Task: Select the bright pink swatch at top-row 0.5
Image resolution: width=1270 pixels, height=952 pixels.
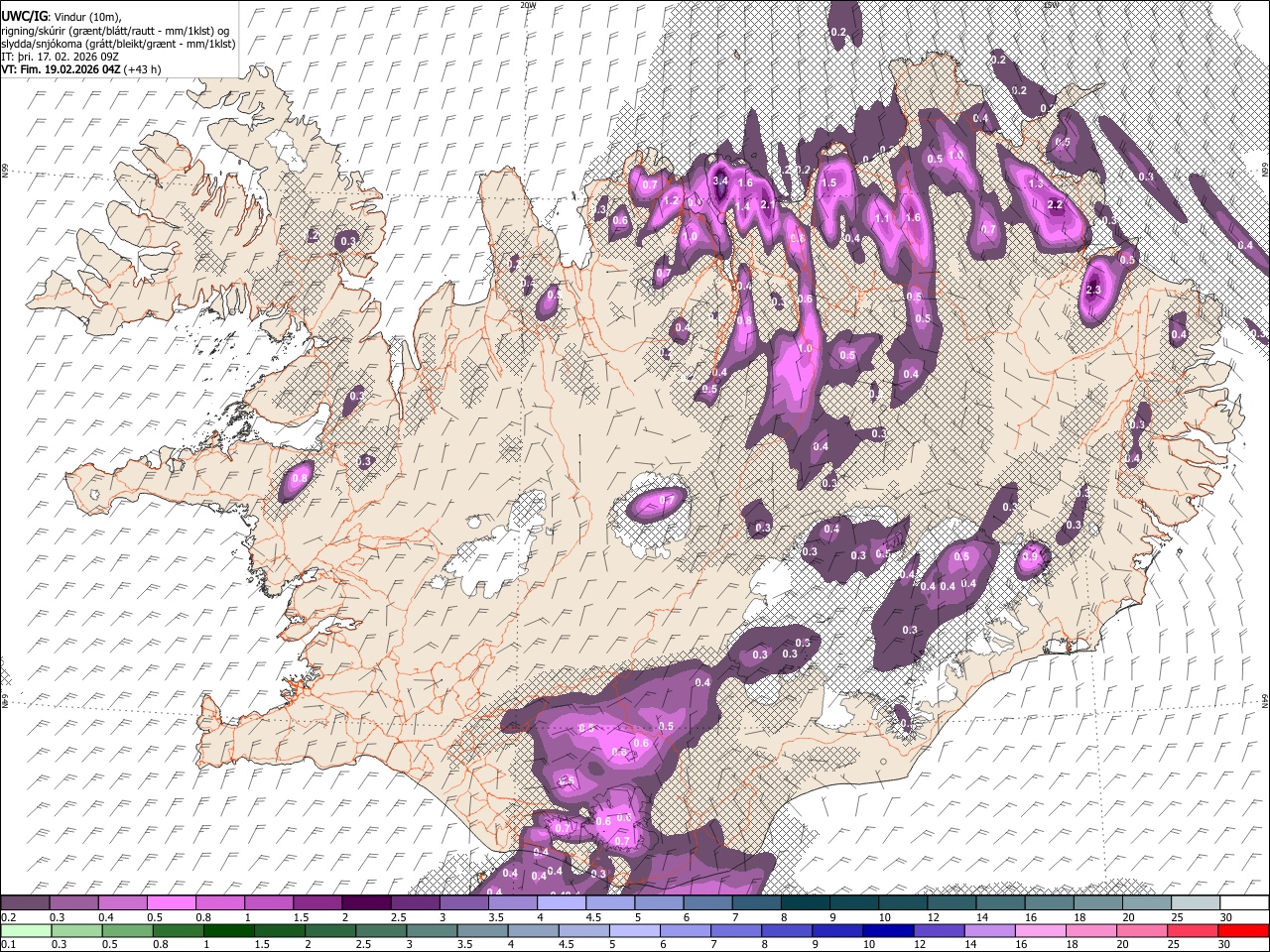Action: [x=171, y=903]
